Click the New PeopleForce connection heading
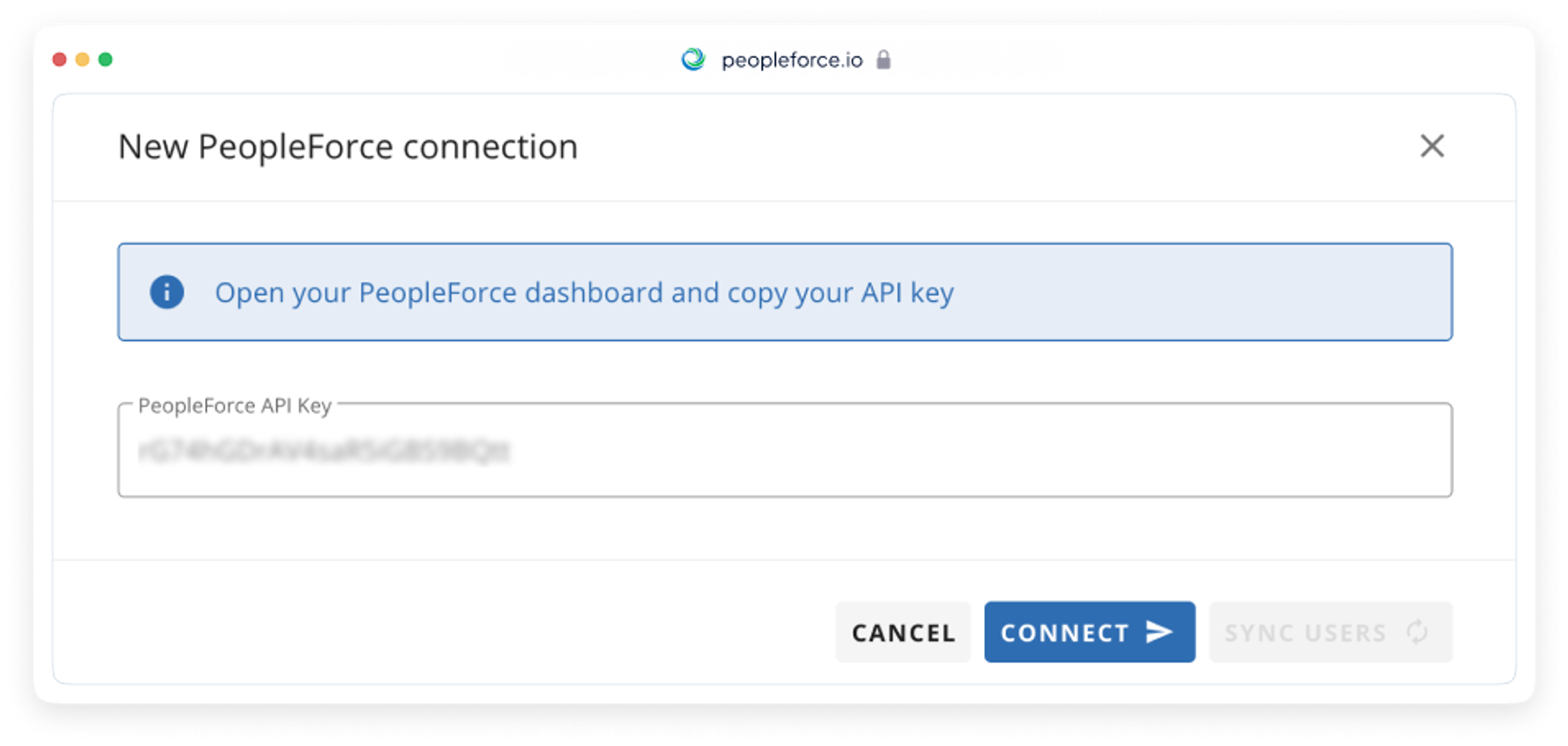 pyautogui.click(x=348, y=147)
